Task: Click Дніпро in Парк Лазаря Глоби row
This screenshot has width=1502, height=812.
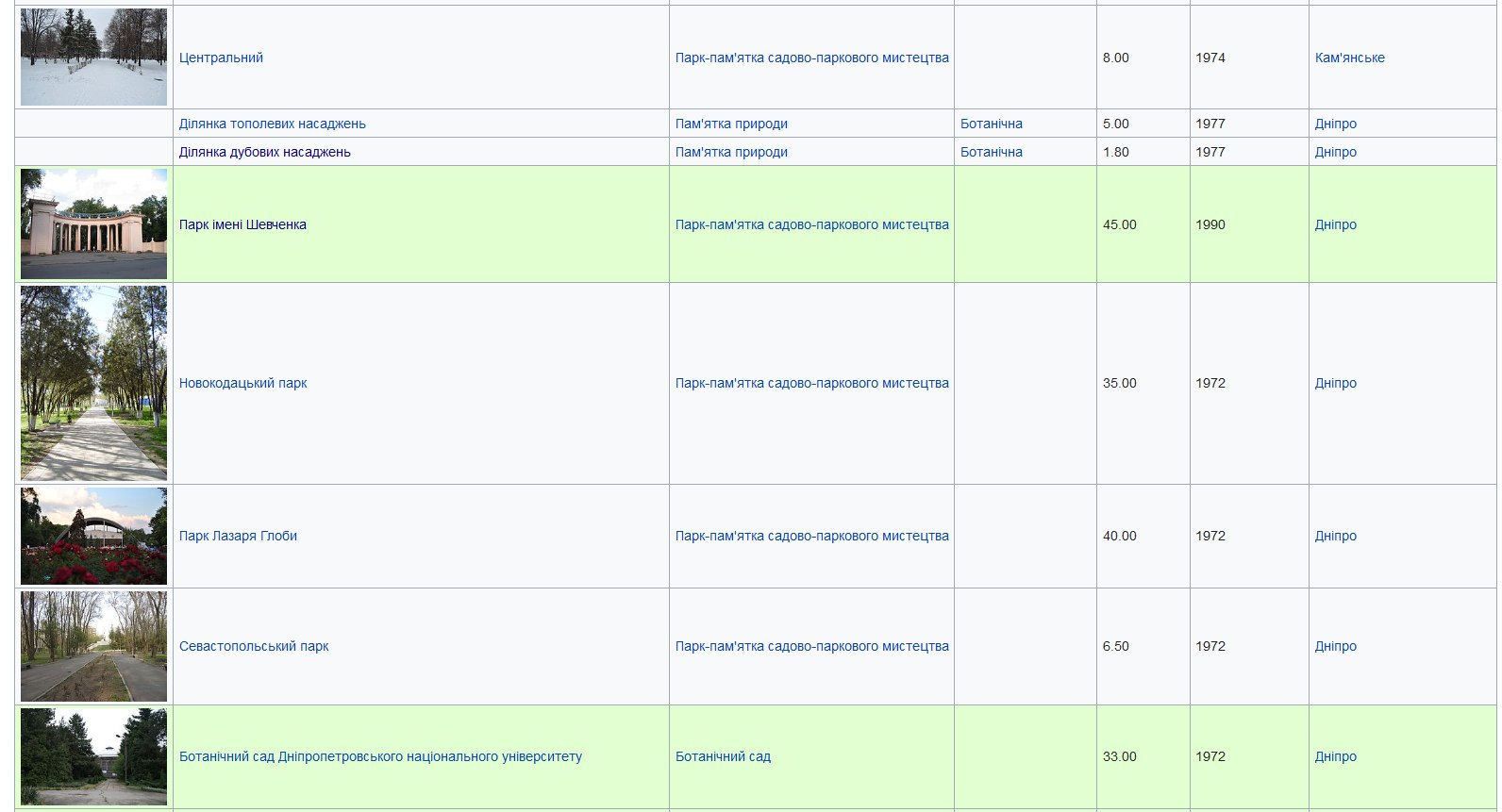Action: [x=1336, y=536]
